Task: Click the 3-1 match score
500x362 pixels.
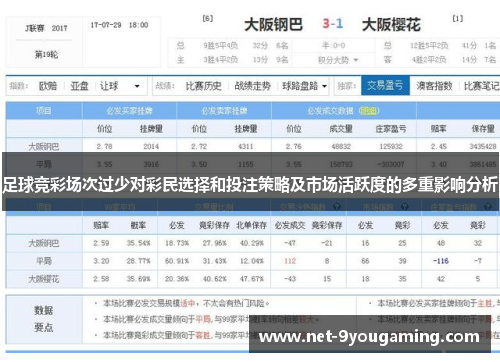Action: coord(333,24)
